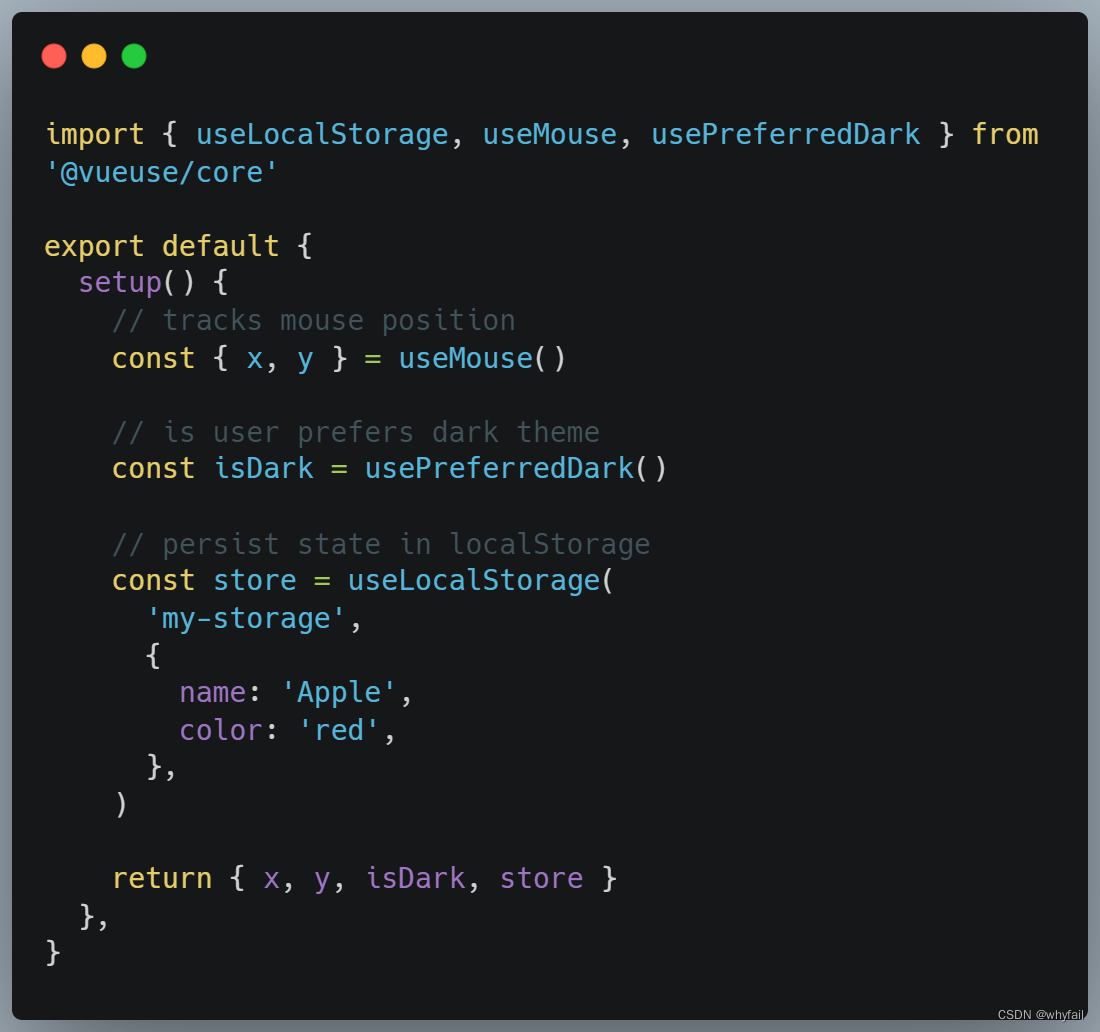Click the red close window dot
Screen dimensions: 1100x1032
pyautogui.click(x=54, y=56)
